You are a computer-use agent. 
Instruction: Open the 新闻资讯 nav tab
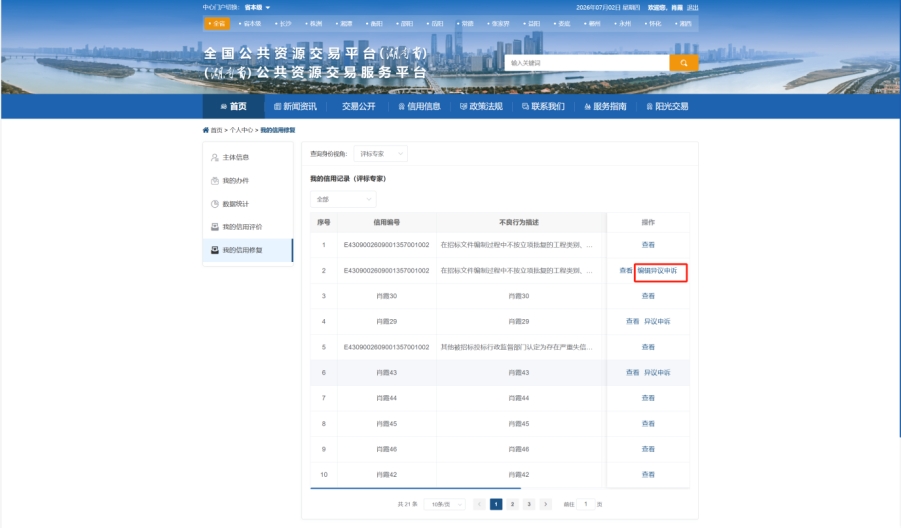pyautogui.click(x=295, y=106)
